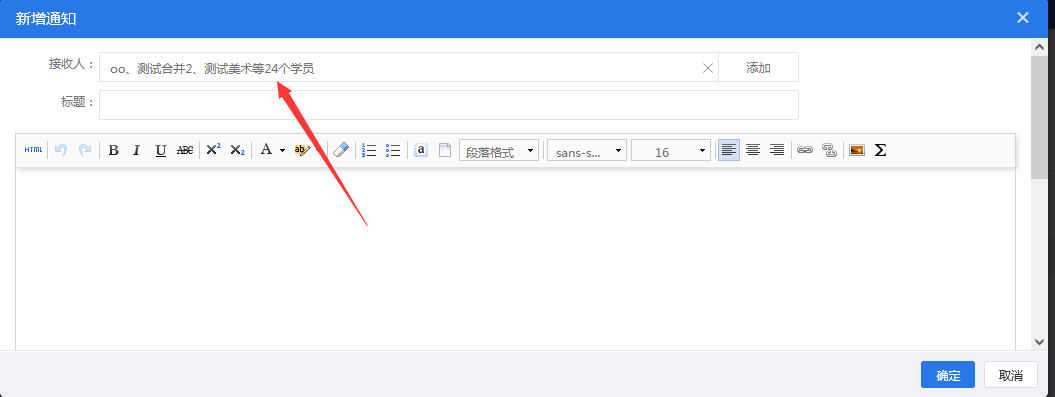Open the 段落格式 dropdown
The width and height of the screenshot is (1055, 397).
pyautogui.click(x=499, y=151)
